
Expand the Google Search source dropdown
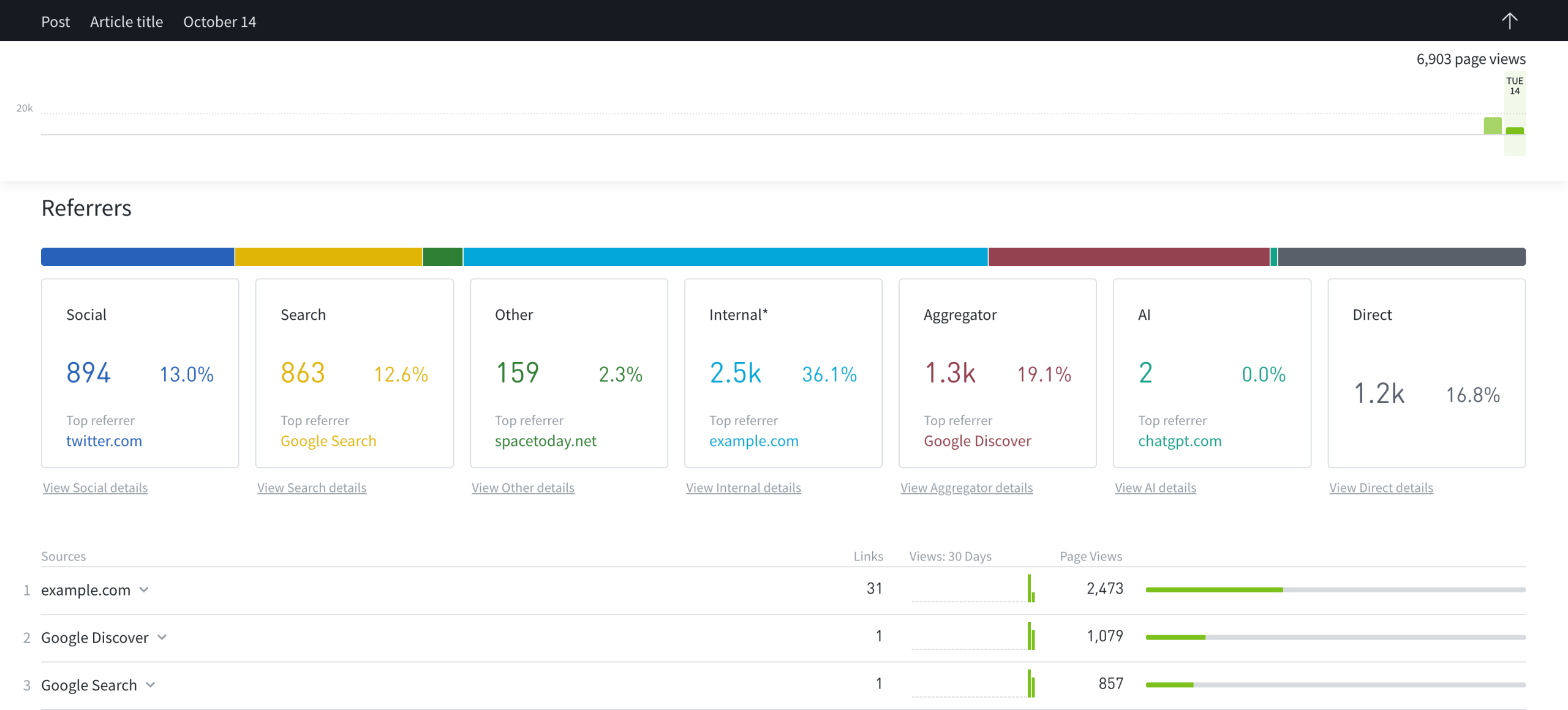point(151,685)
